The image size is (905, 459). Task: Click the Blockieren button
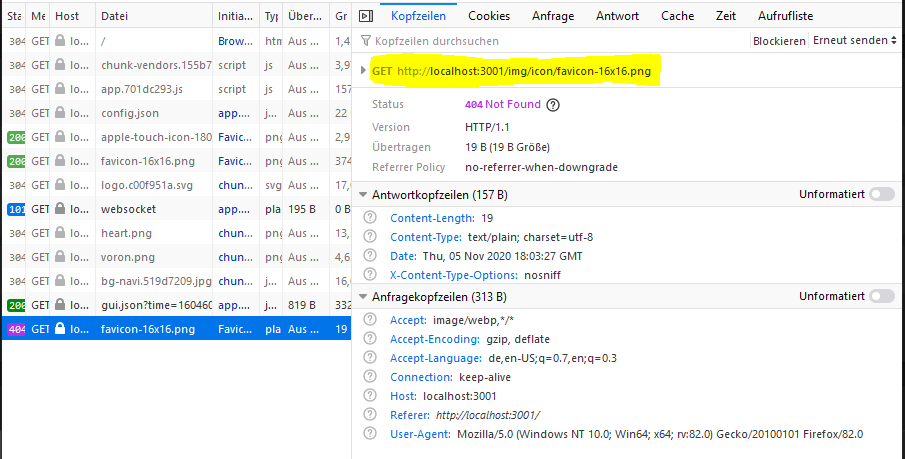tap(779, 41)
